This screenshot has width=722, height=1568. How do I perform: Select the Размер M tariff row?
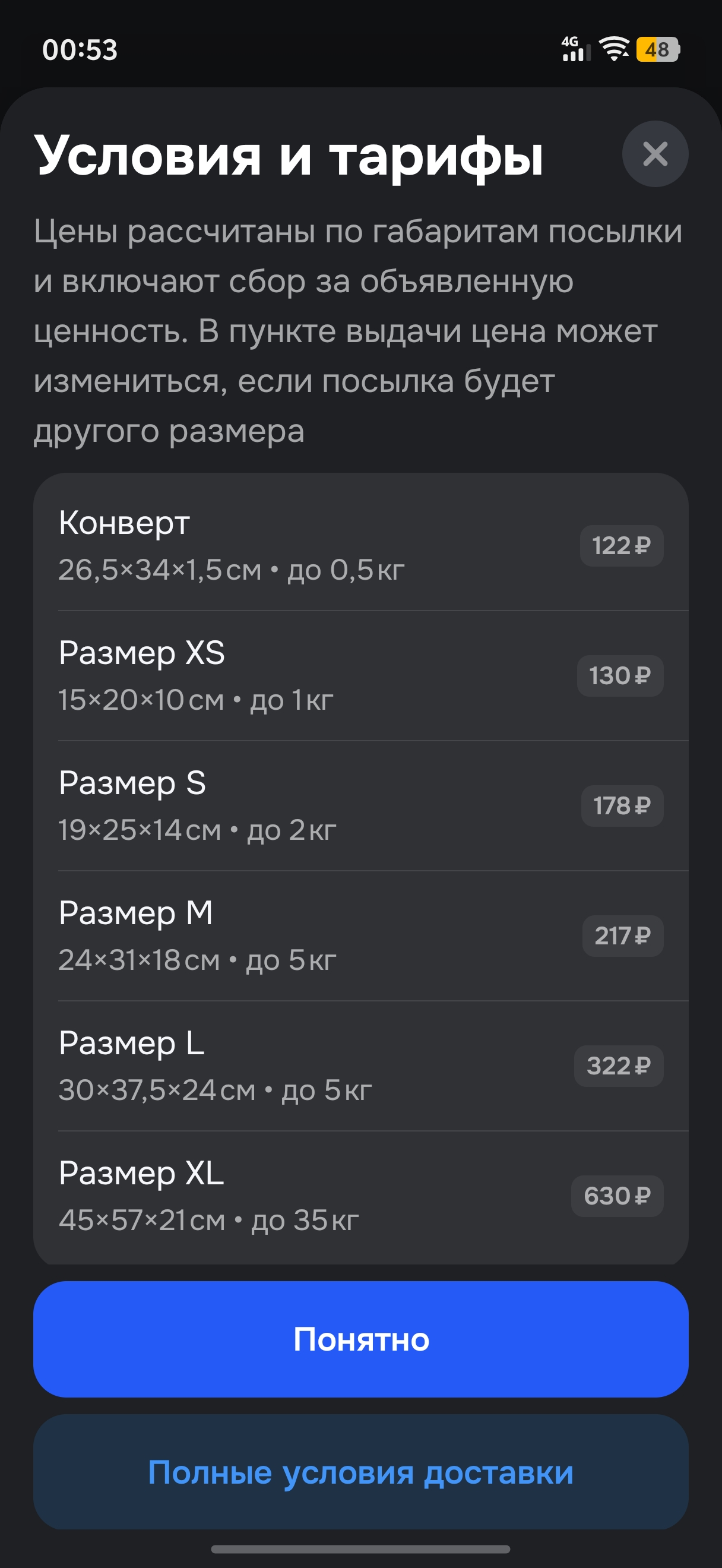click(304, 935)
